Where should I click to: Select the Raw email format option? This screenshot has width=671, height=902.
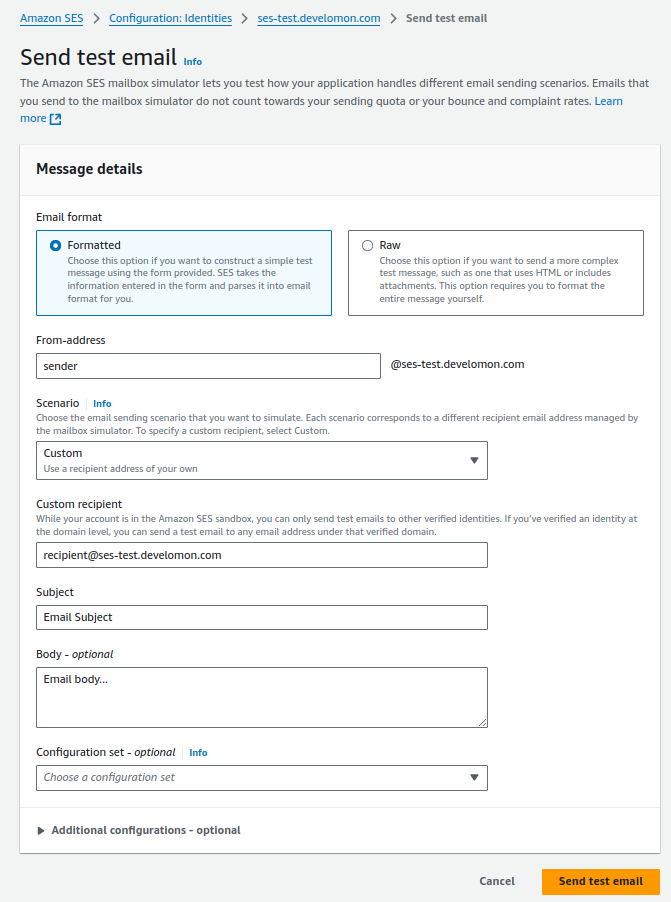pos(367,245)
